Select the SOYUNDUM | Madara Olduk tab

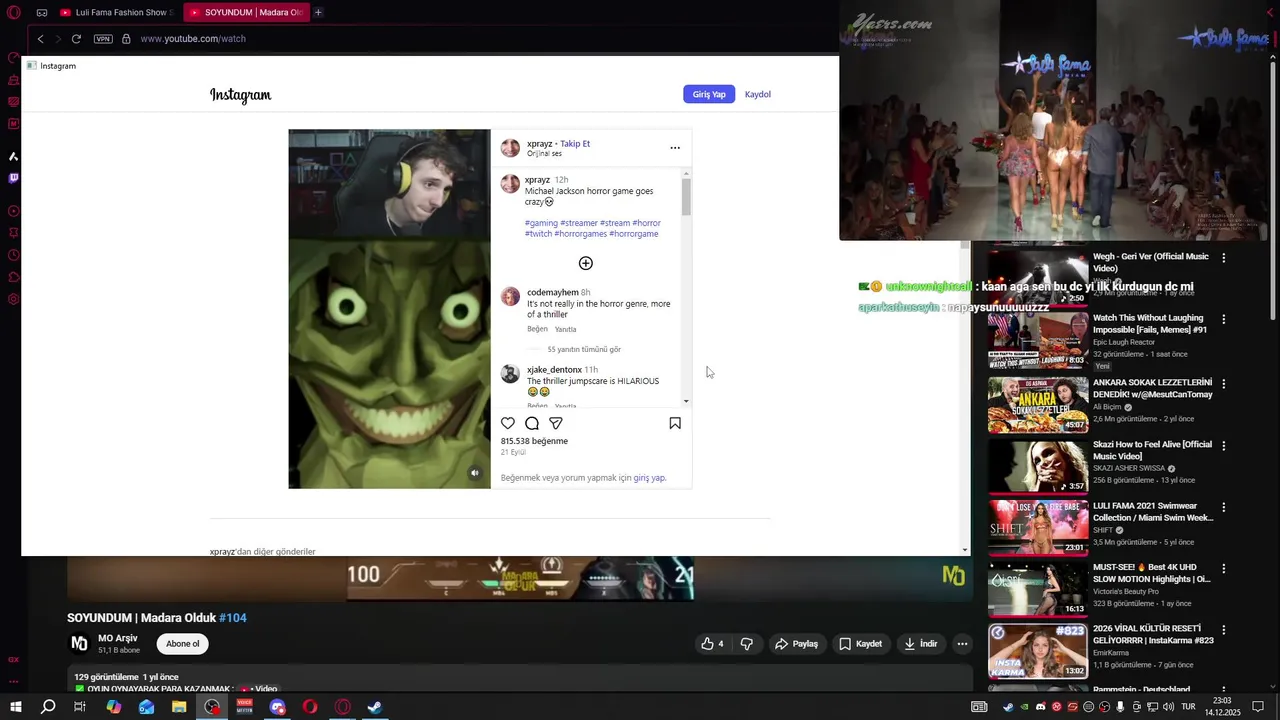tap(246, 12)
